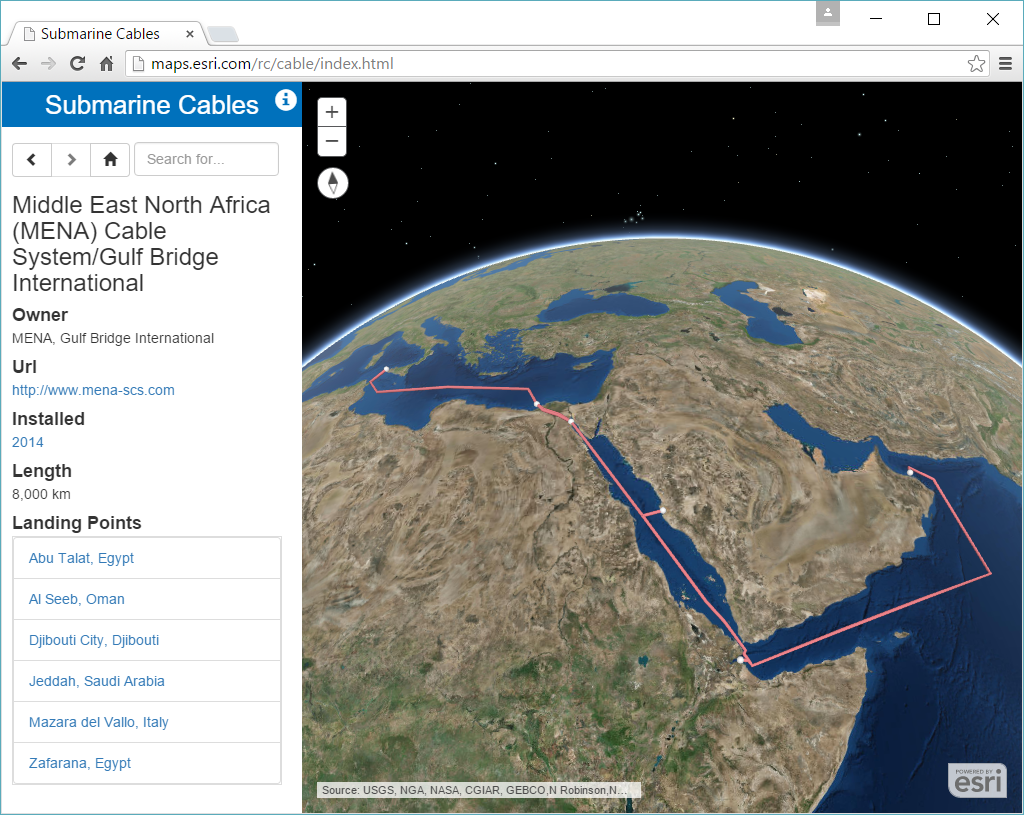Click the installed year 2014 link
Viewport: 1024px width, 815px height.
(x=27, y=442)
